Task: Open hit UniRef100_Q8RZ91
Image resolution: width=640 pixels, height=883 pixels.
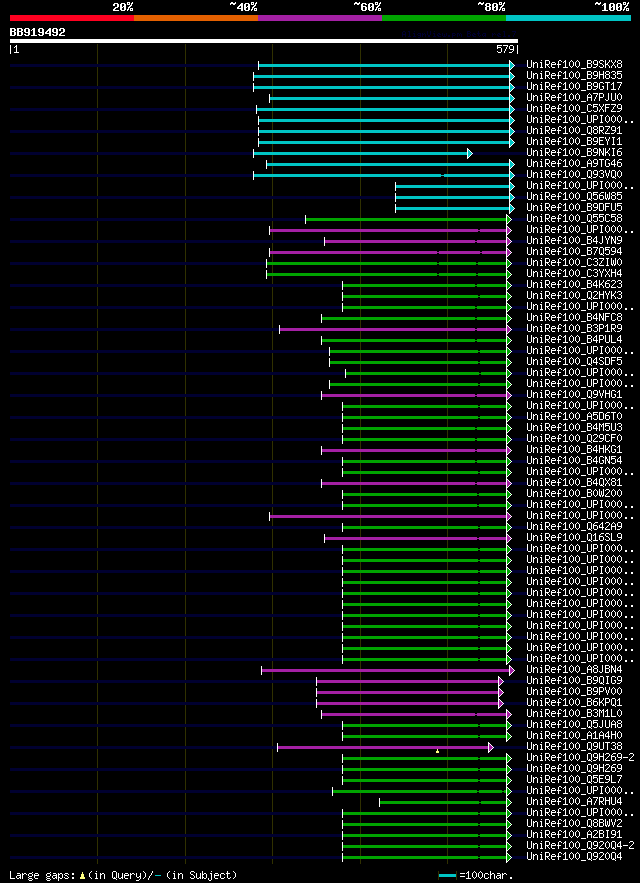Action: pyautogui.click(x=574, y=131)
